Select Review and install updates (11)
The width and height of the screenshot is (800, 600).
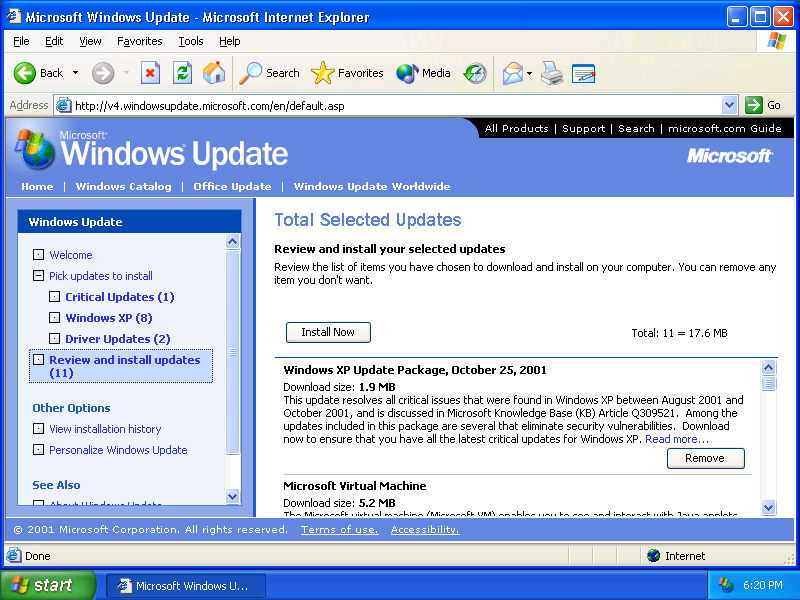pyautogui.click(x=121, y=366)
